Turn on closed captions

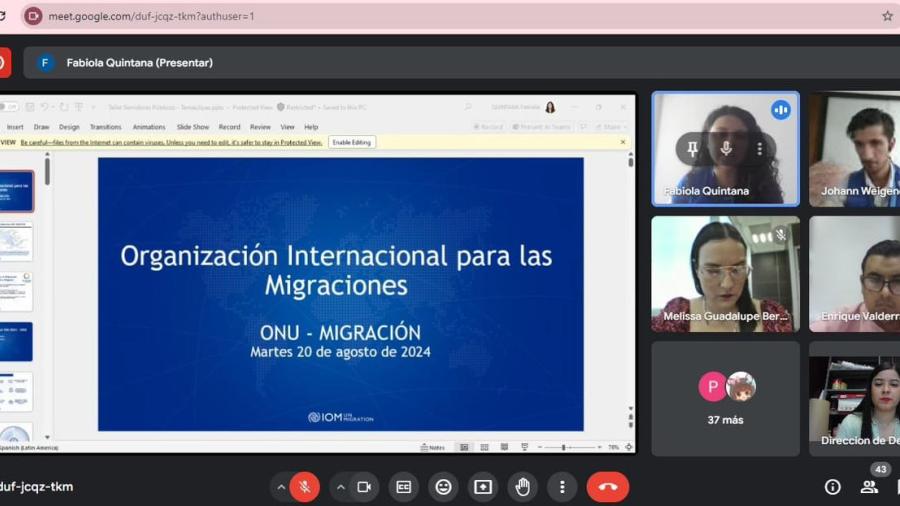pyautogui.click(x=404, y=487)
